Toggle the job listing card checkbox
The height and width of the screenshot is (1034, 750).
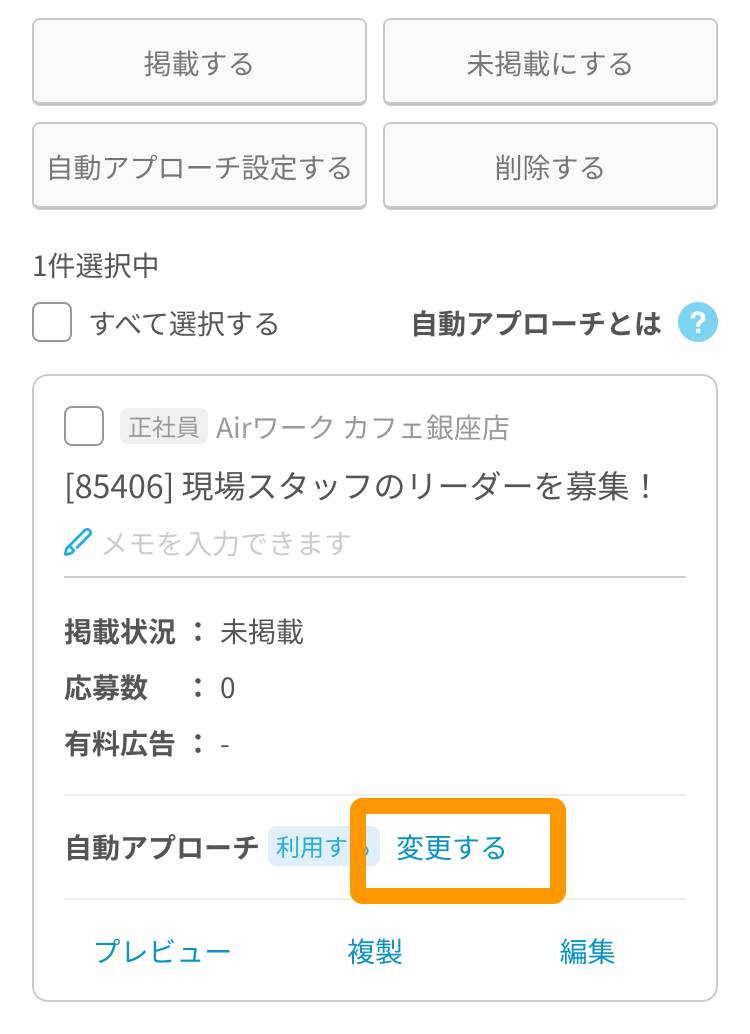pos(84,426)
